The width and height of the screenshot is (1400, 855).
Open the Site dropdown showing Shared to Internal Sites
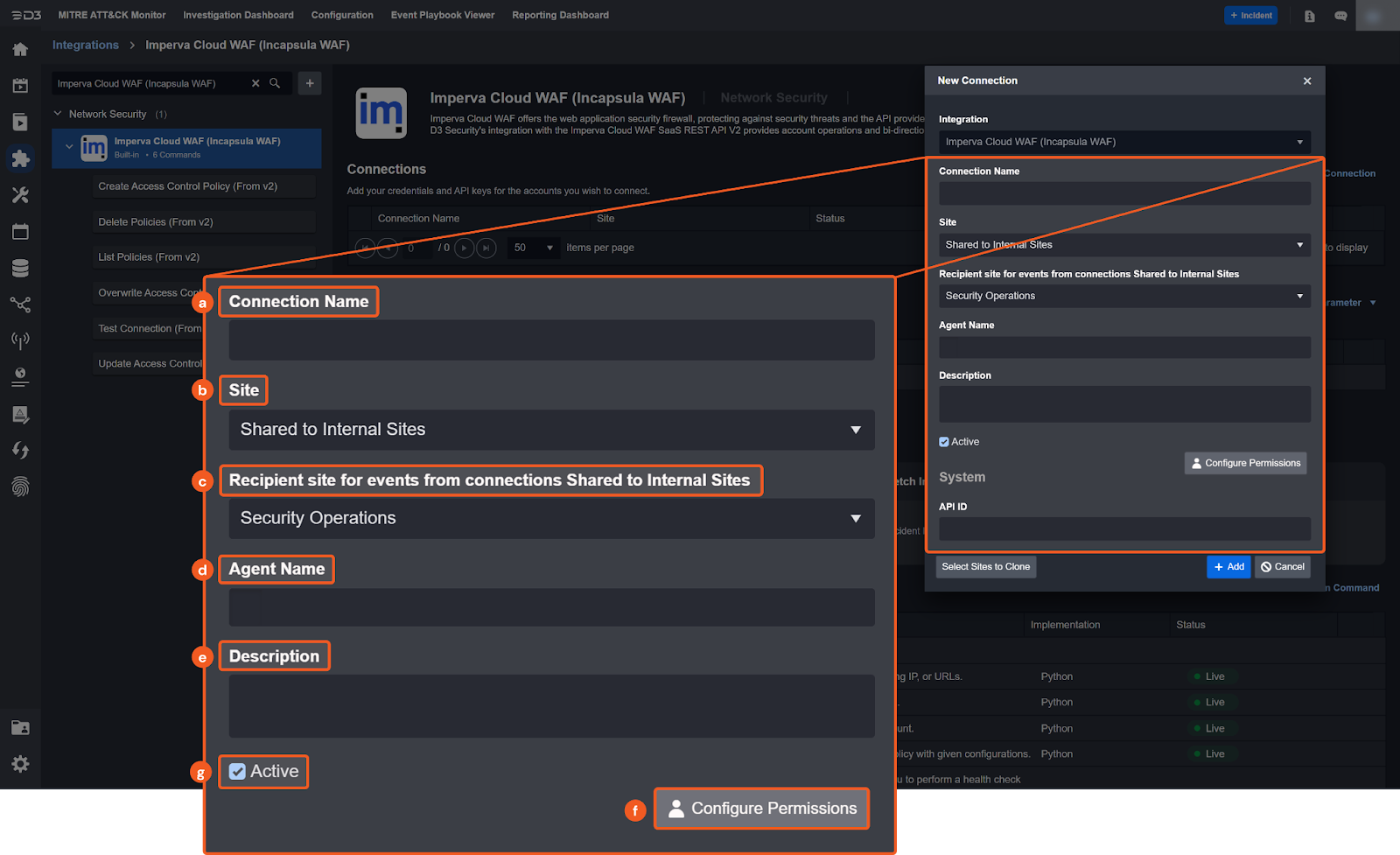[x=1123, y=245]
